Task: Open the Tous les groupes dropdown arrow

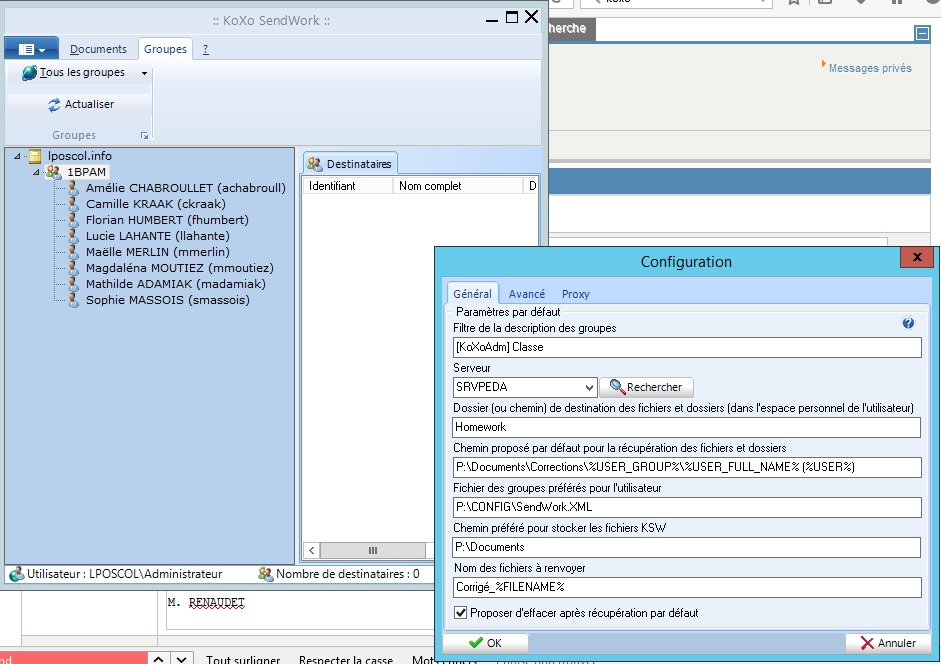Action: (x=145, y=73)
